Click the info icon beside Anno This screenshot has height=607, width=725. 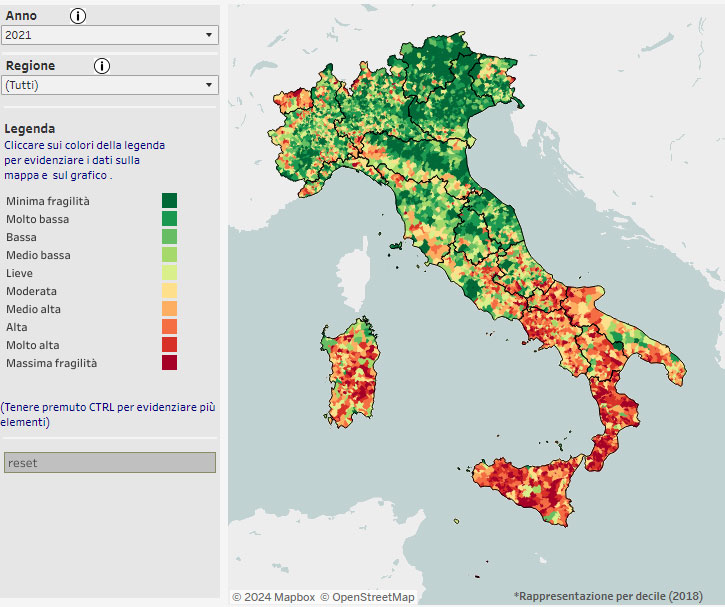78,16
